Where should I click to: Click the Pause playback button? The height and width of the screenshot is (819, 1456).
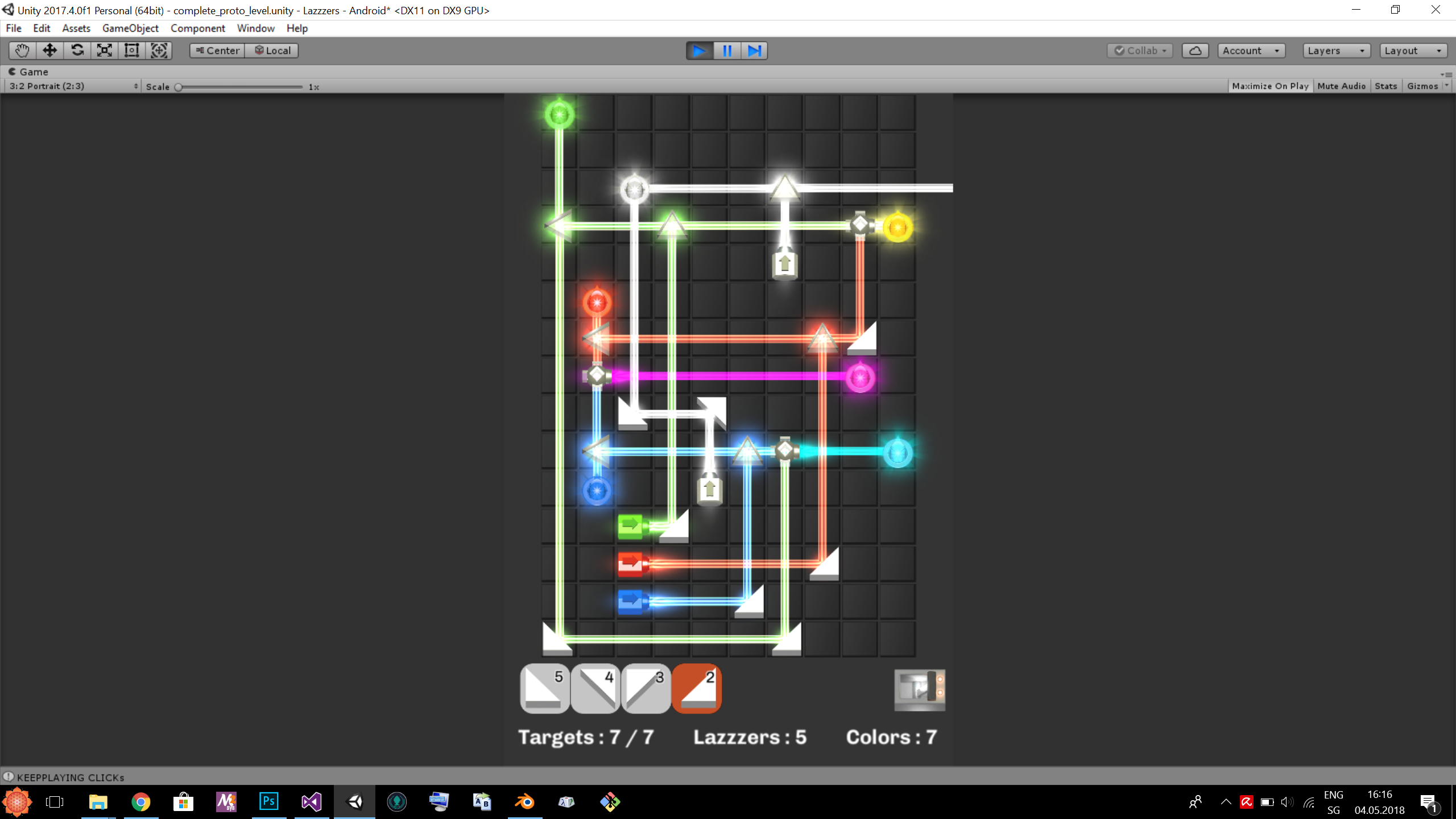click(727, 51)
